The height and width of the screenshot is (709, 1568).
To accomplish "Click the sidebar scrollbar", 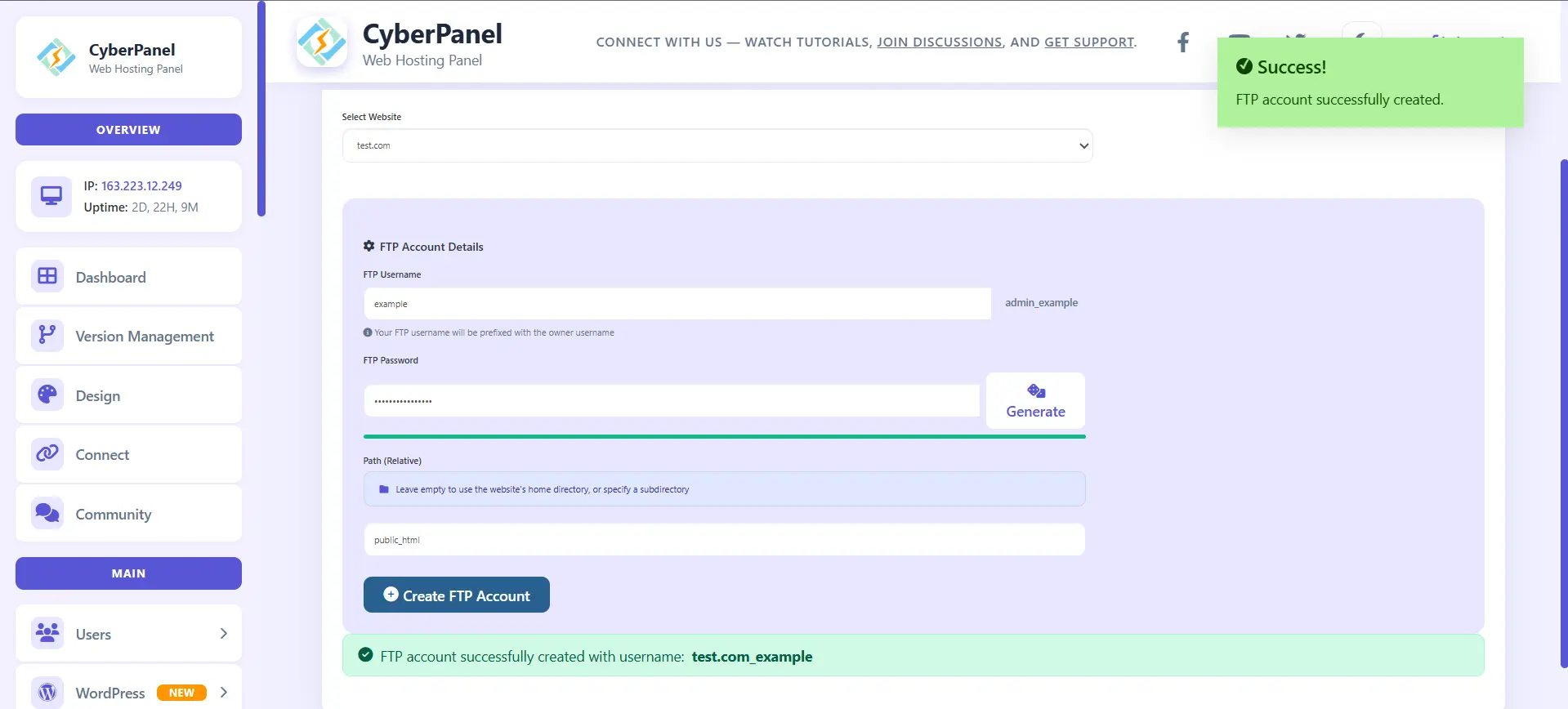I will [261, 109].
